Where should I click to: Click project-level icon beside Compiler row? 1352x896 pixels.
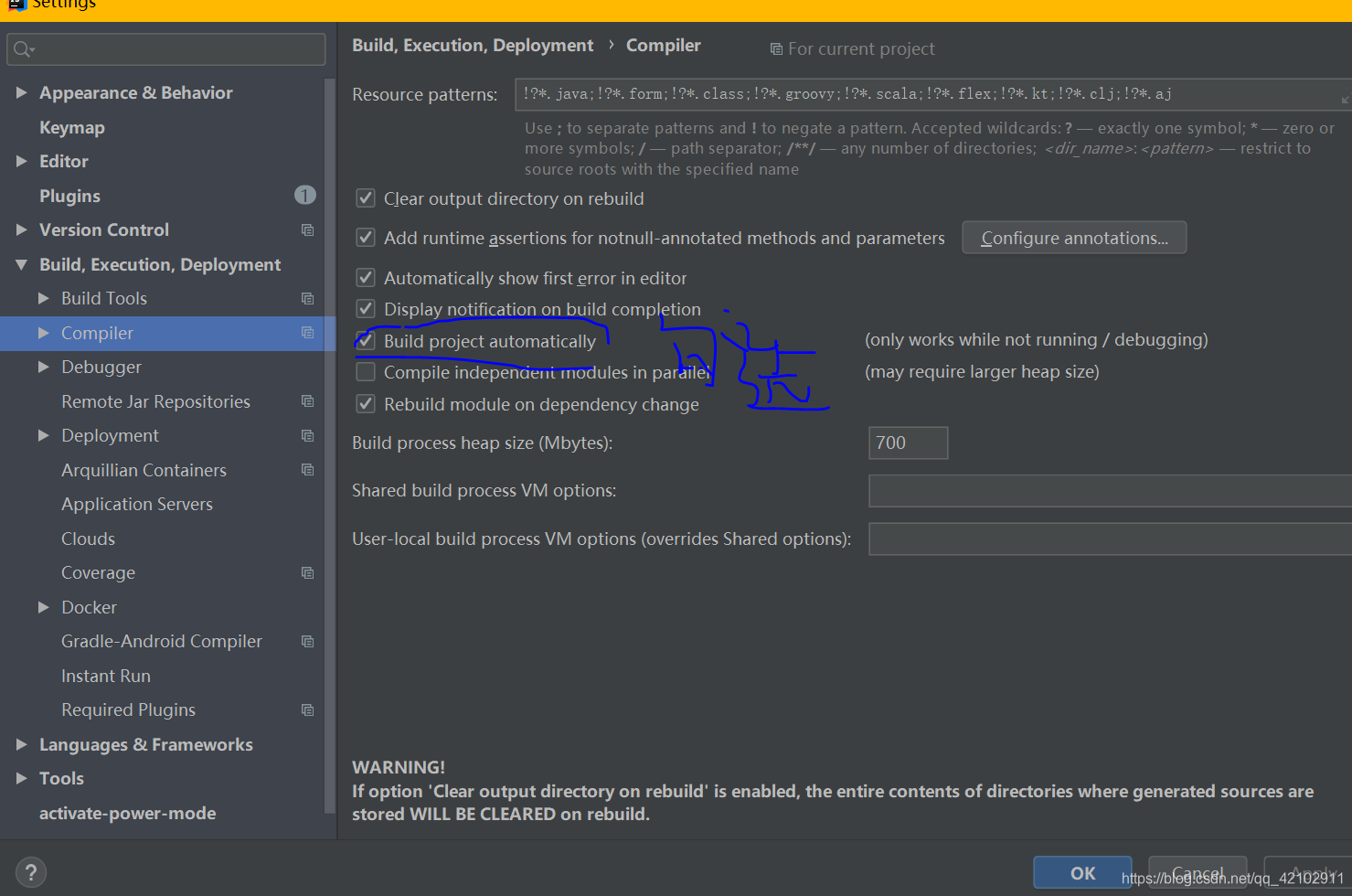307,333
